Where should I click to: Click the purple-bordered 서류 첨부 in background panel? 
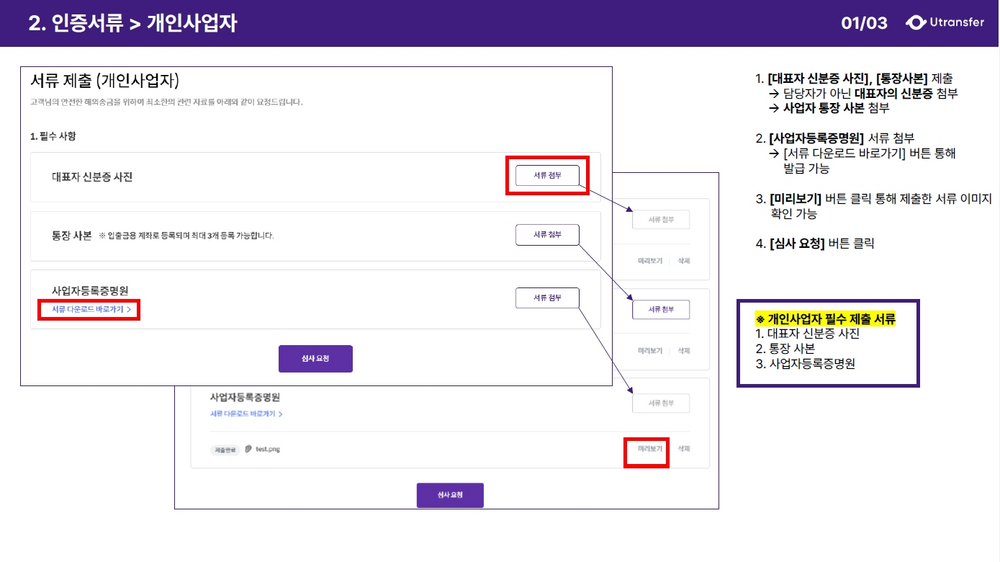pos(661,309)
